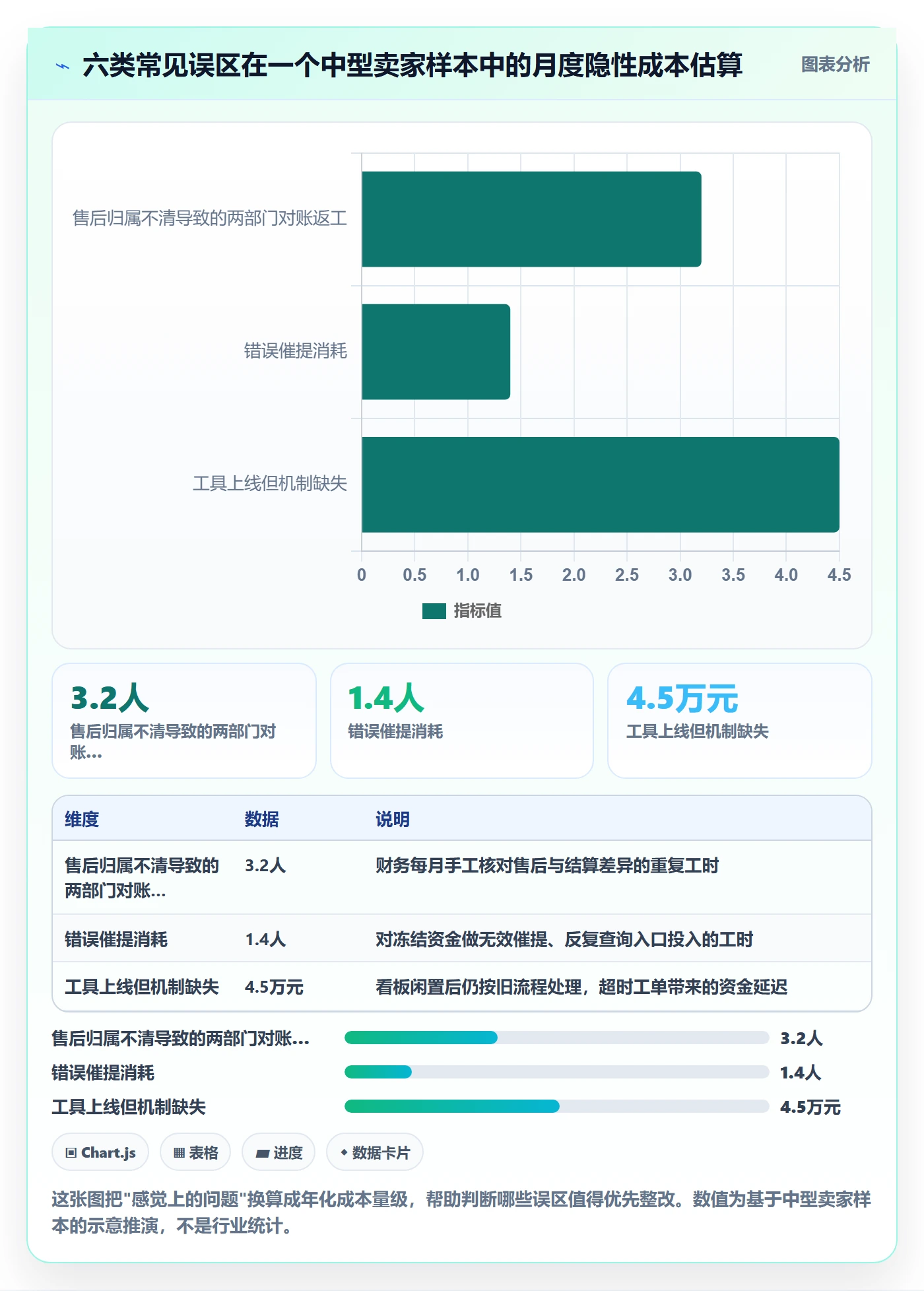Click the 错误催提消耗 y-axis label

coord(295,351)
